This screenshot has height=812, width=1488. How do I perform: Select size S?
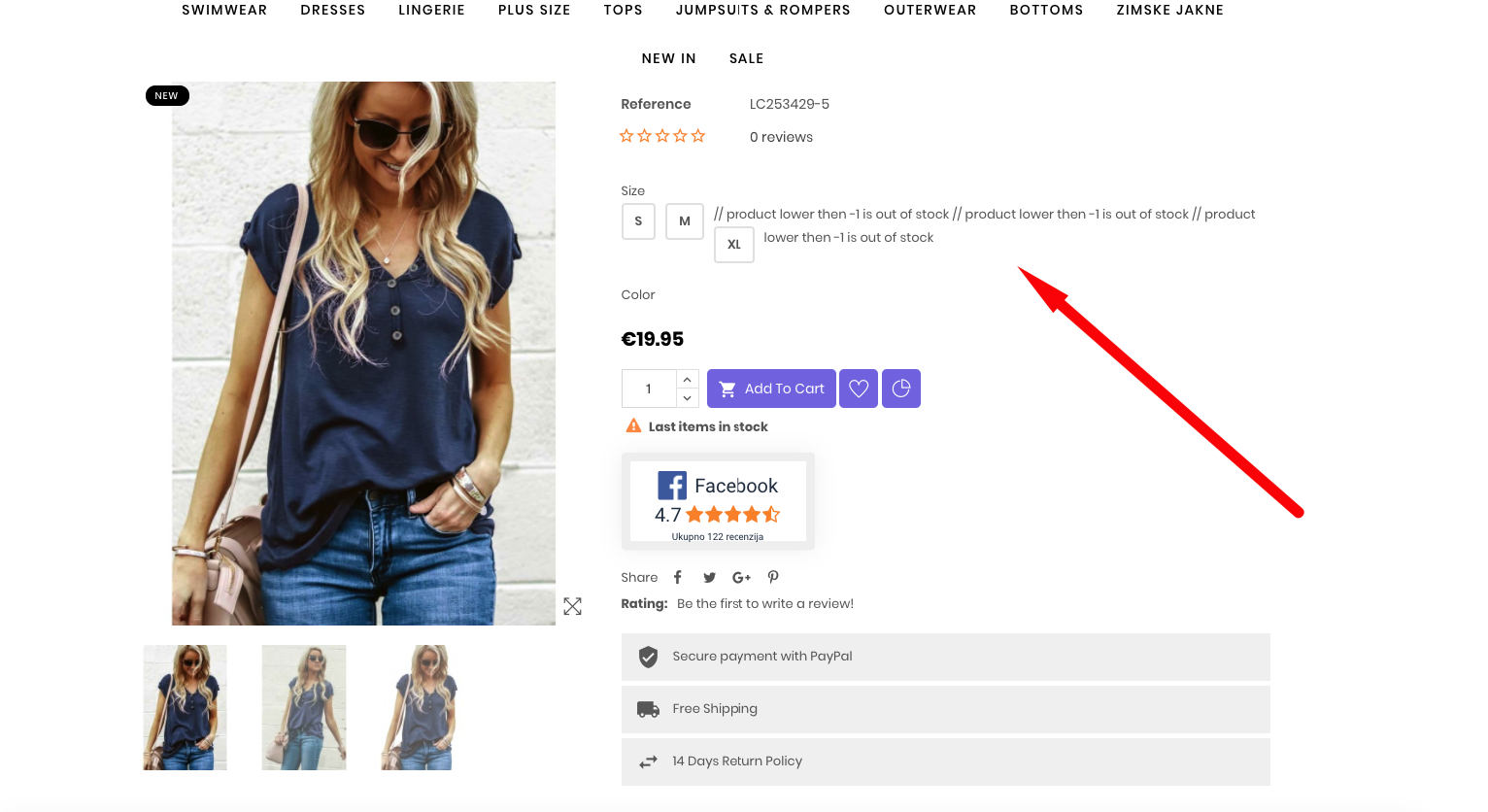click(638, 221)
